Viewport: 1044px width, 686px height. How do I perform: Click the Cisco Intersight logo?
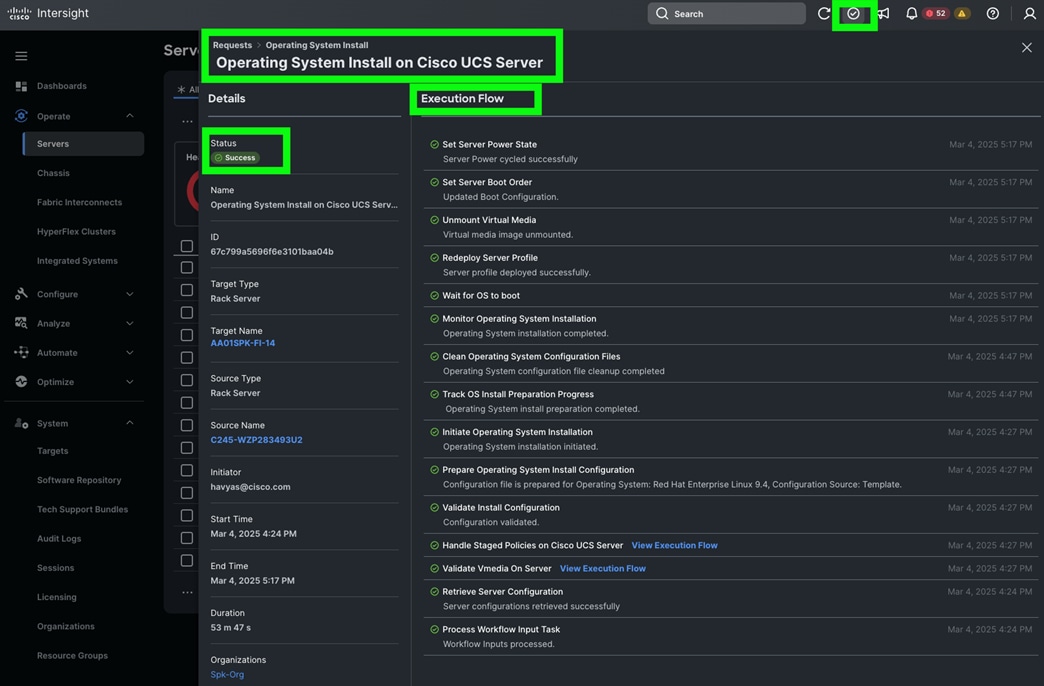[x=47, y=13]
